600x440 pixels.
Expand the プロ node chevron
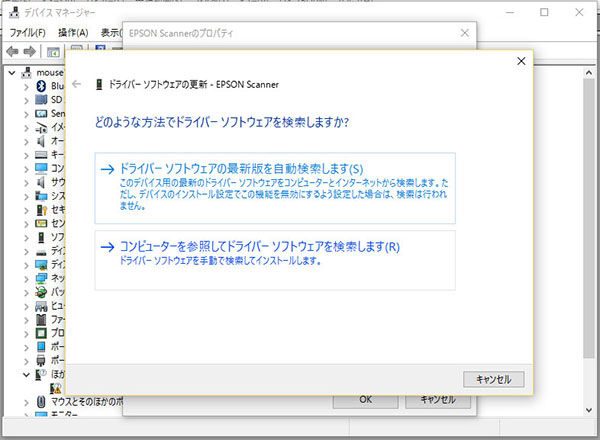coord(26,334)
